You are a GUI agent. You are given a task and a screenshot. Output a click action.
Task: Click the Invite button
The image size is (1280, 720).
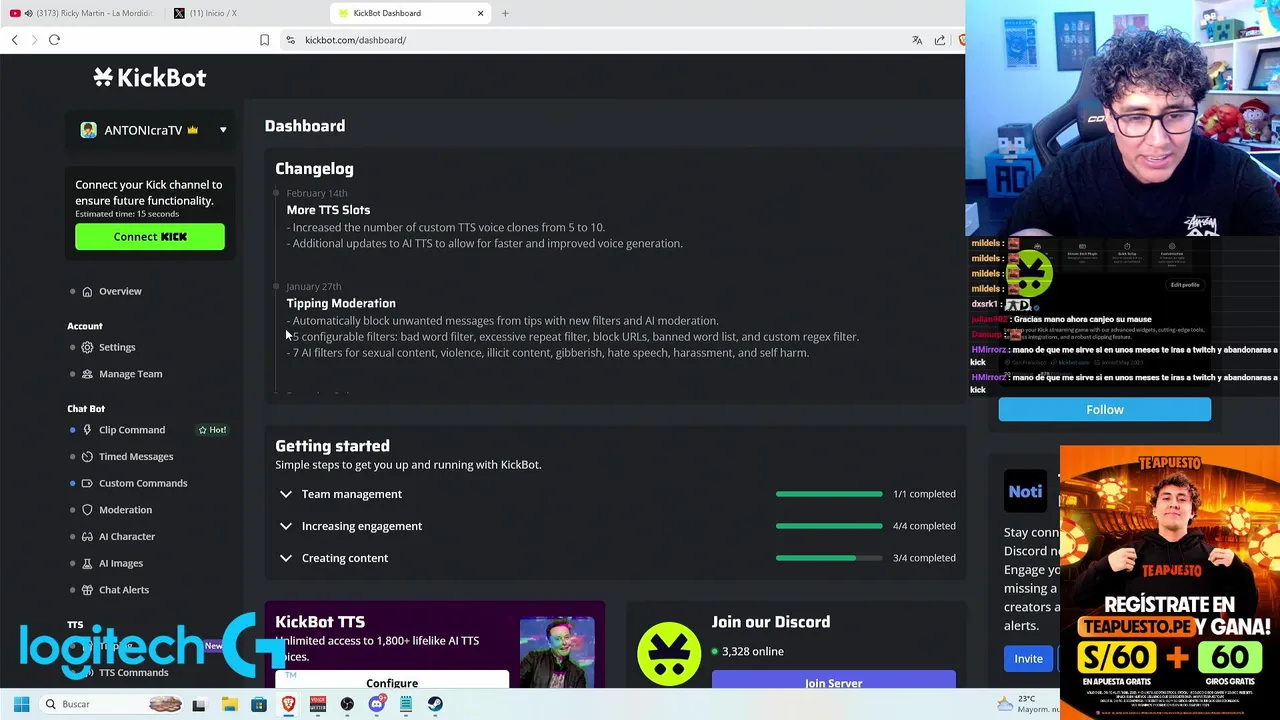1028,659
